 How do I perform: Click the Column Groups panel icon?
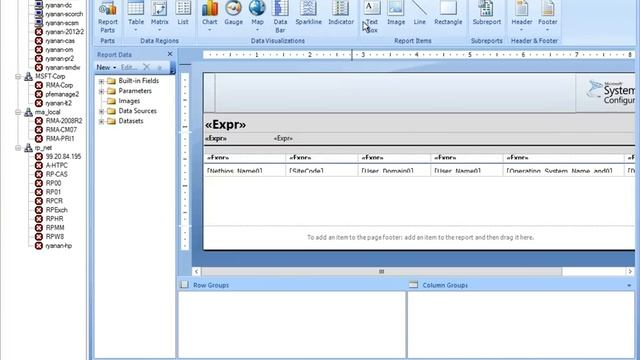413,285
